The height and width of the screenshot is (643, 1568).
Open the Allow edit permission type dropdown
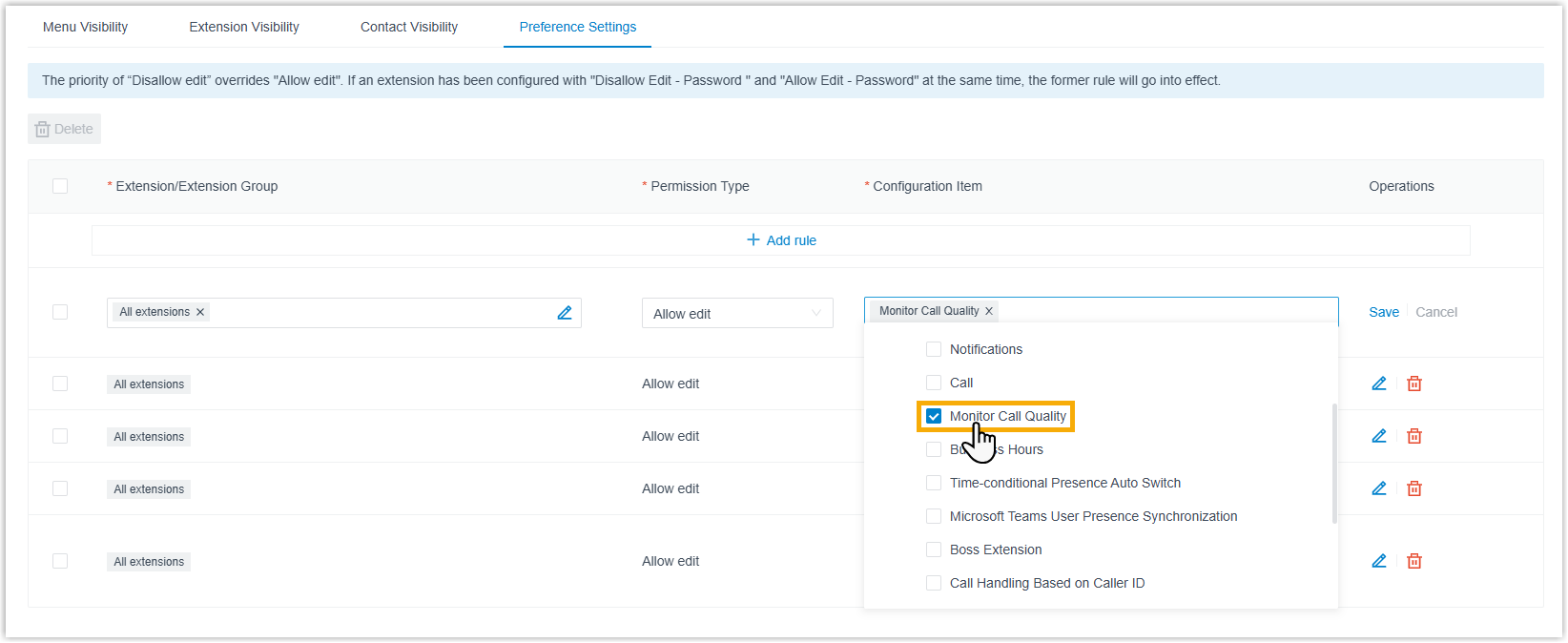(737, 313)
